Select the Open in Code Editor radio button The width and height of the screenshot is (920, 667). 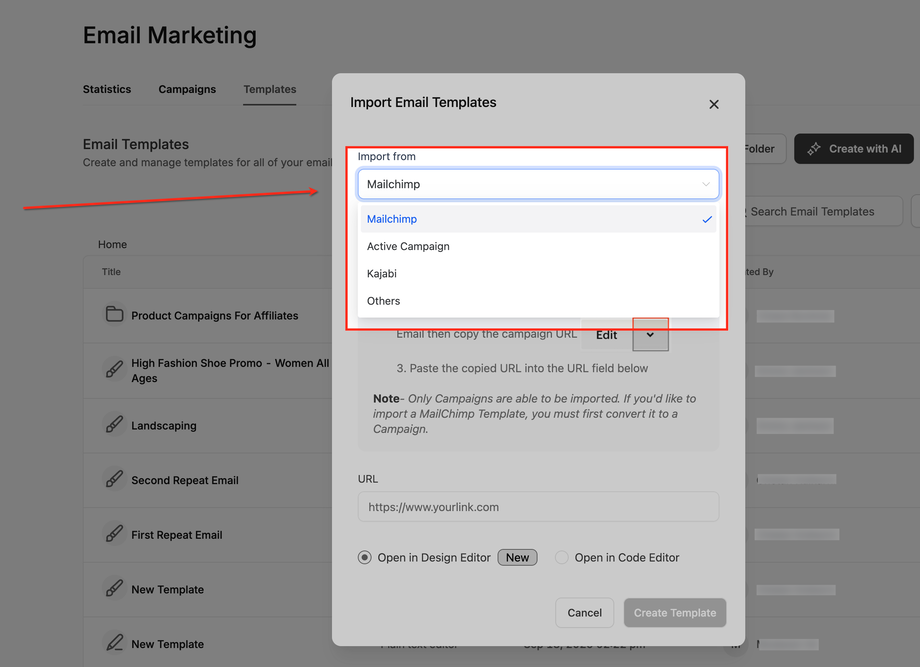coord(562,558)
